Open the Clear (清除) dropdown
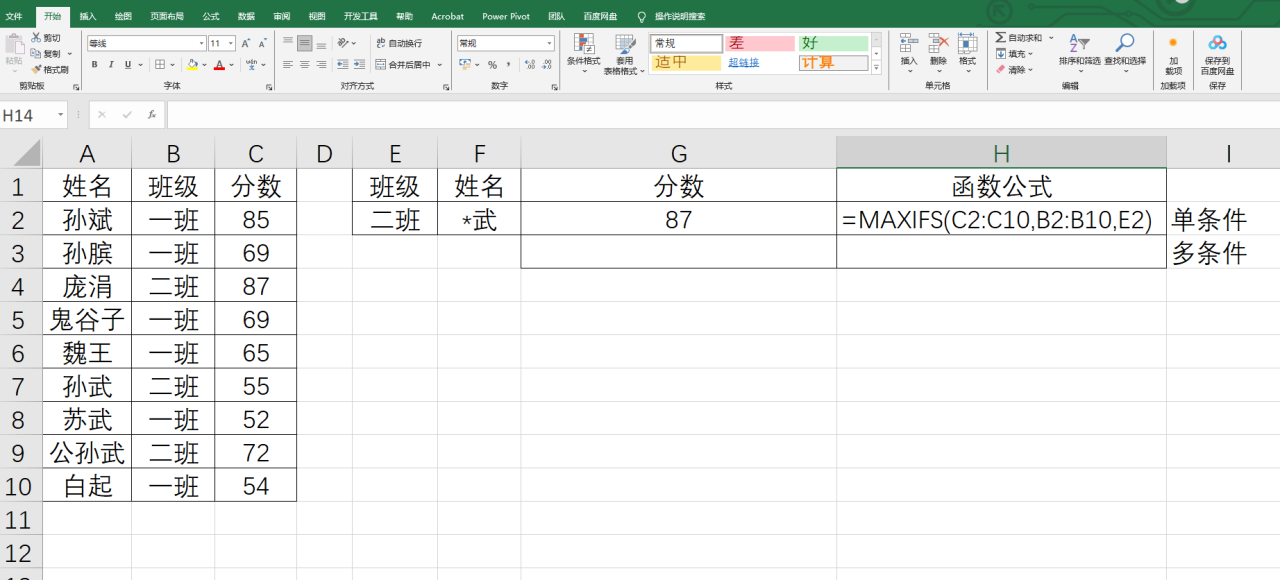 point(1015,70)
